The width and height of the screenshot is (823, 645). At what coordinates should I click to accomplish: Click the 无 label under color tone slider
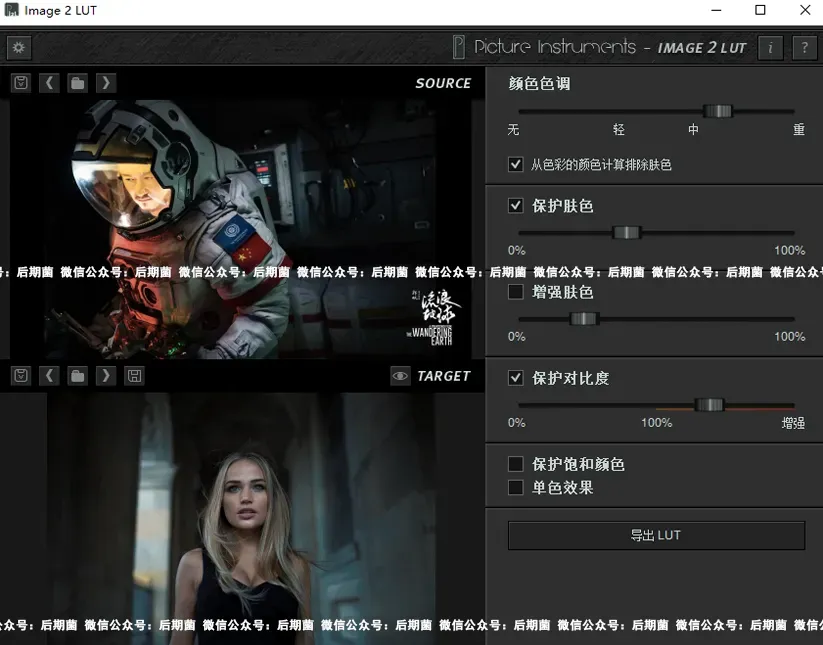point(513,130)
